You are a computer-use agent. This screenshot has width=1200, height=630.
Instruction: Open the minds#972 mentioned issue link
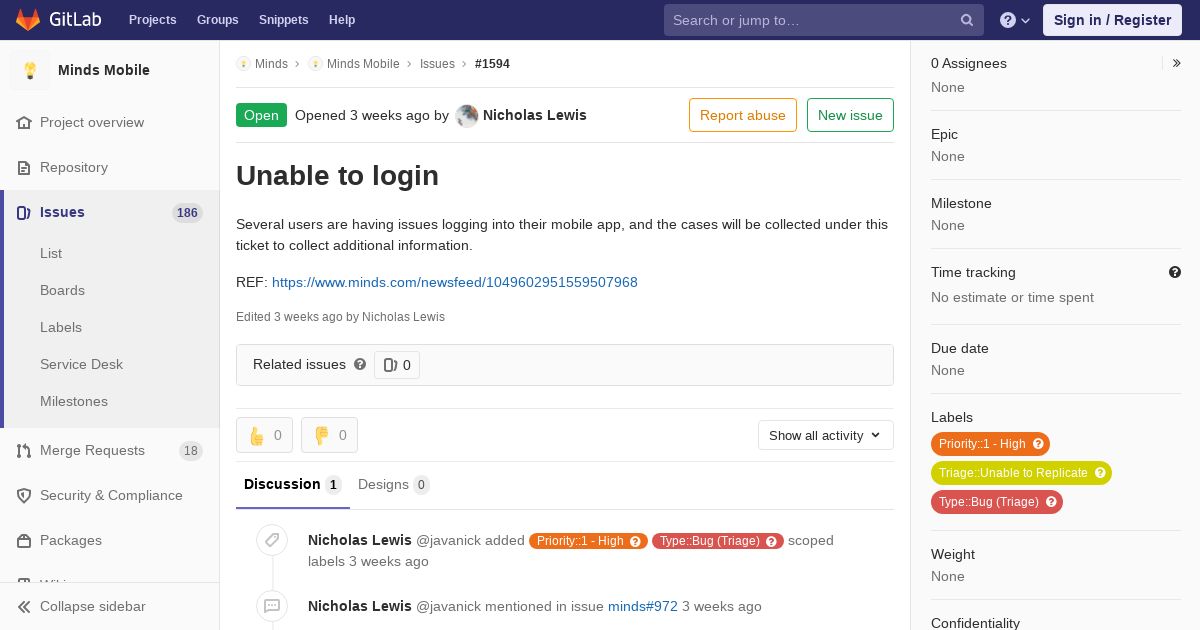coord(643,607)
